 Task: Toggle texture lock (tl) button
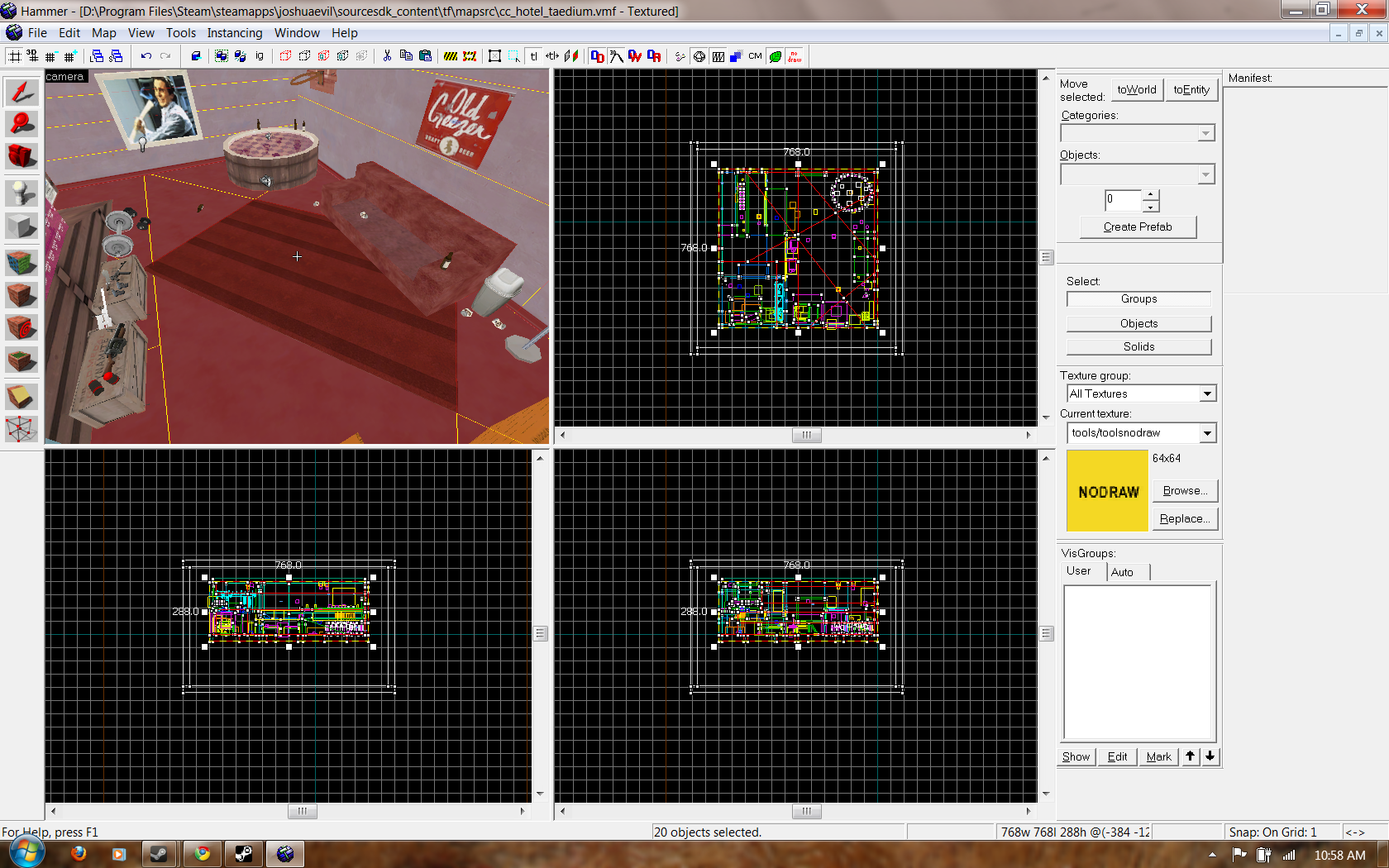click(534, 56)
